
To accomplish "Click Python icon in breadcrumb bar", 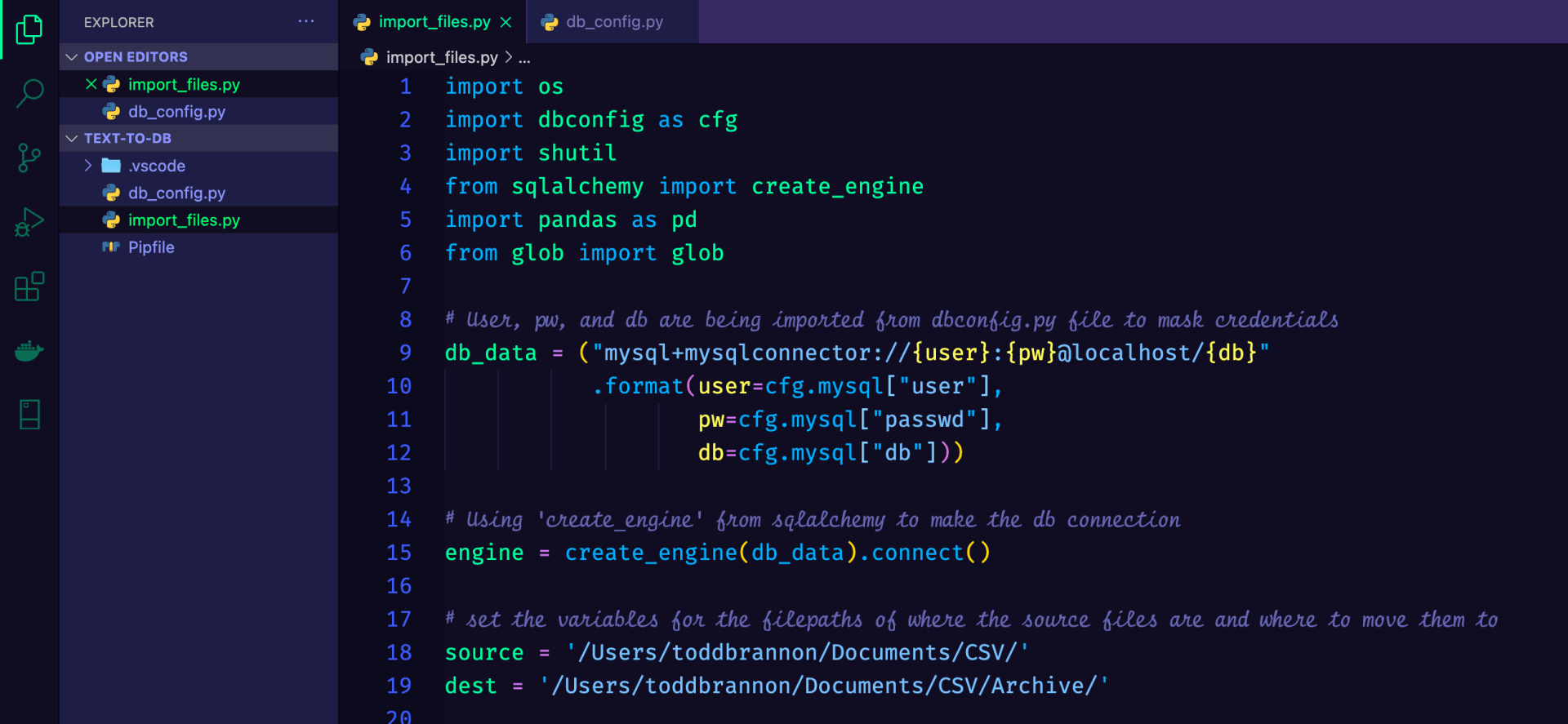I will [x=369, y=57].
